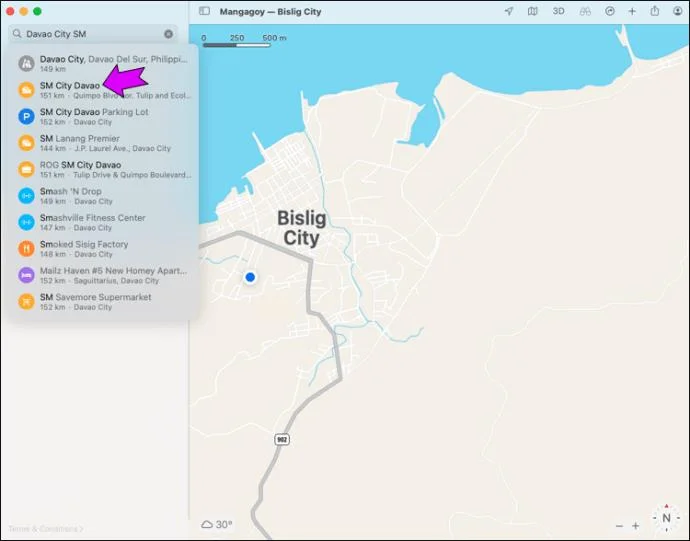Toggle 3D map view
Viewport: 690px width, 541px height.
[x=558, y=11]
